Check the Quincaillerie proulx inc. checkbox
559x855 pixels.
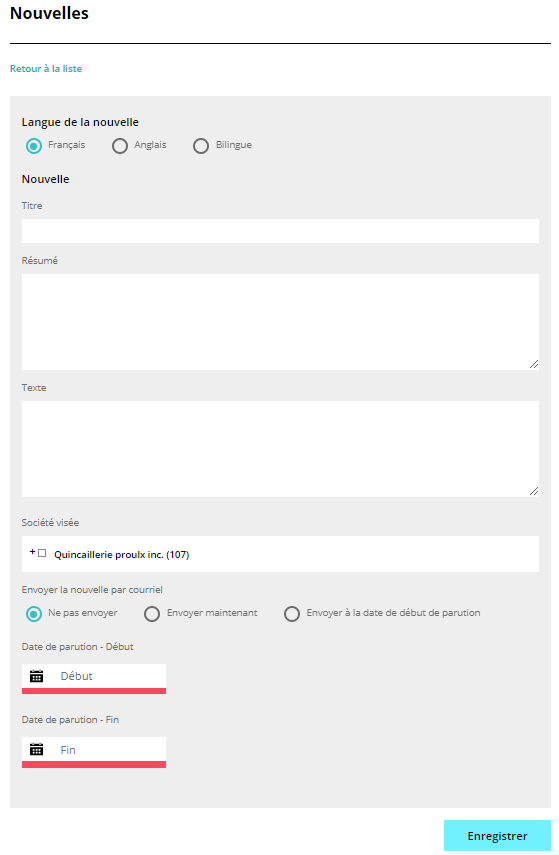(x=42, y=553)
